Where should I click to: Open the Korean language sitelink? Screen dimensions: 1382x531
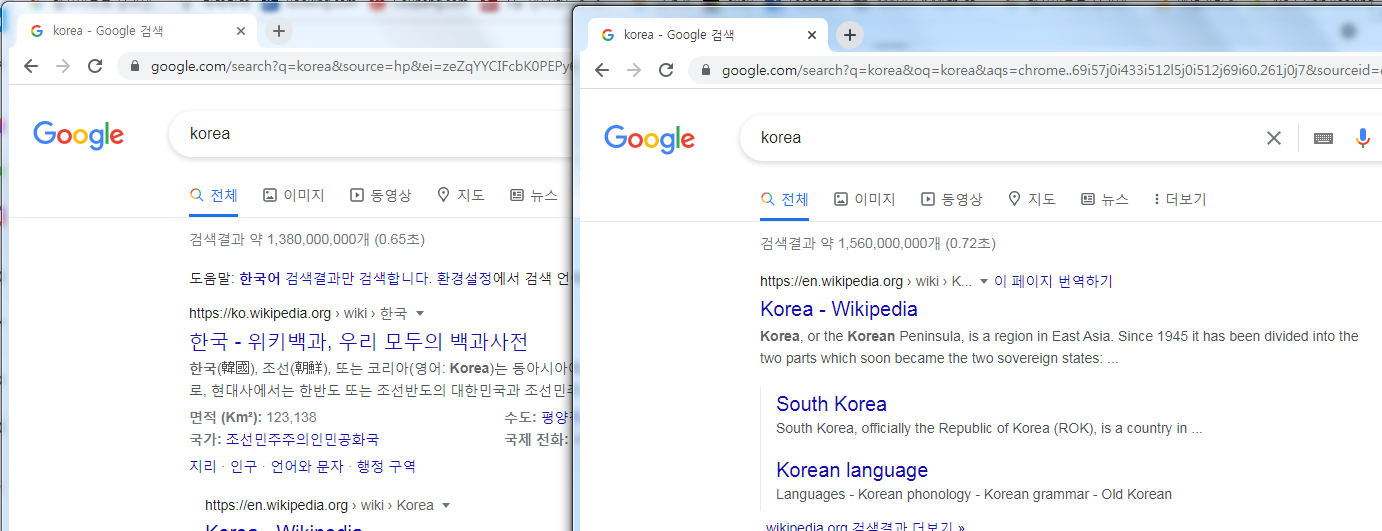(x=852, y=470)
